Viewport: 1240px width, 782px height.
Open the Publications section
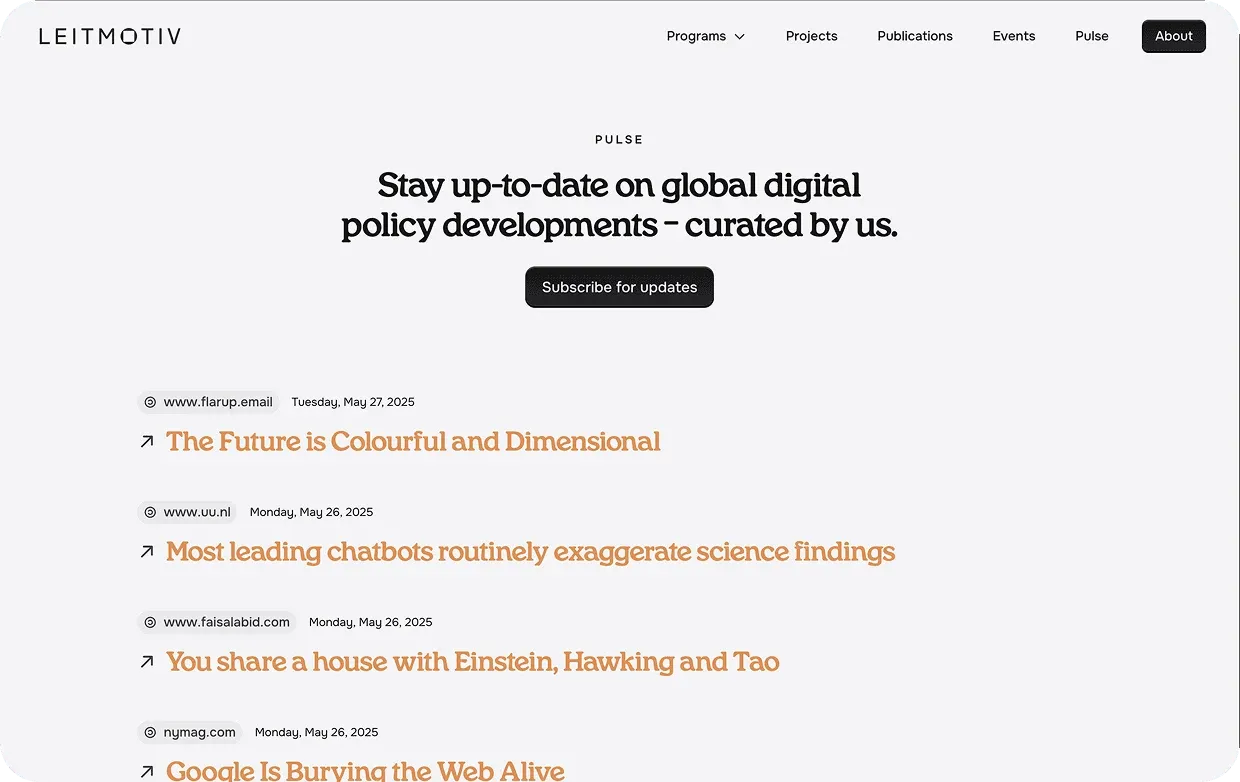[x=915, y=36]
